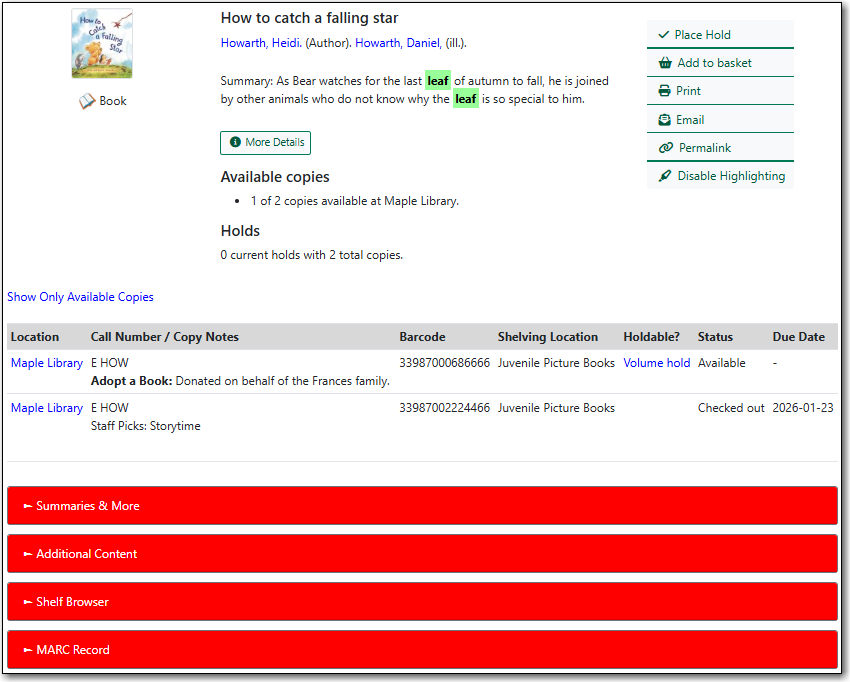Disable search term highlighting

click(720, 176)
